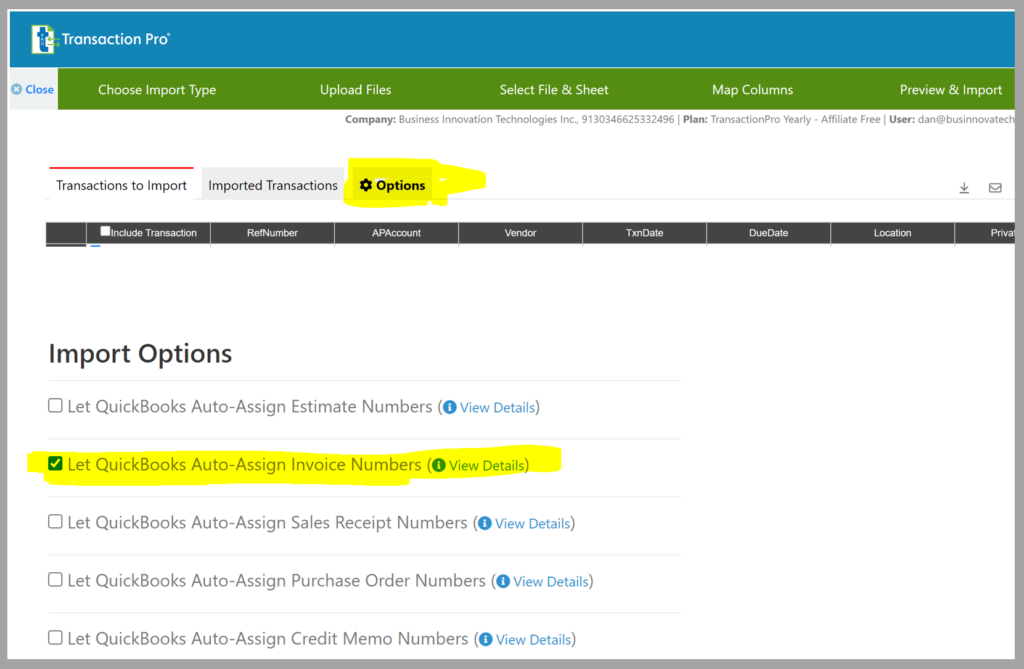Click the Transaction Pro logo icon
Screen dimensions: 1024x669
[x=45, y=39]
